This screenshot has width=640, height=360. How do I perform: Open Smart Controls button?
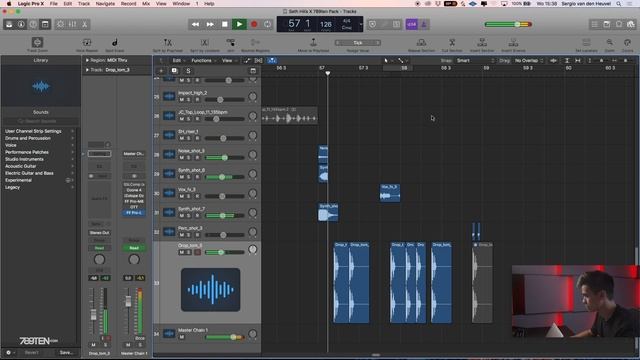tap(60, 24)
